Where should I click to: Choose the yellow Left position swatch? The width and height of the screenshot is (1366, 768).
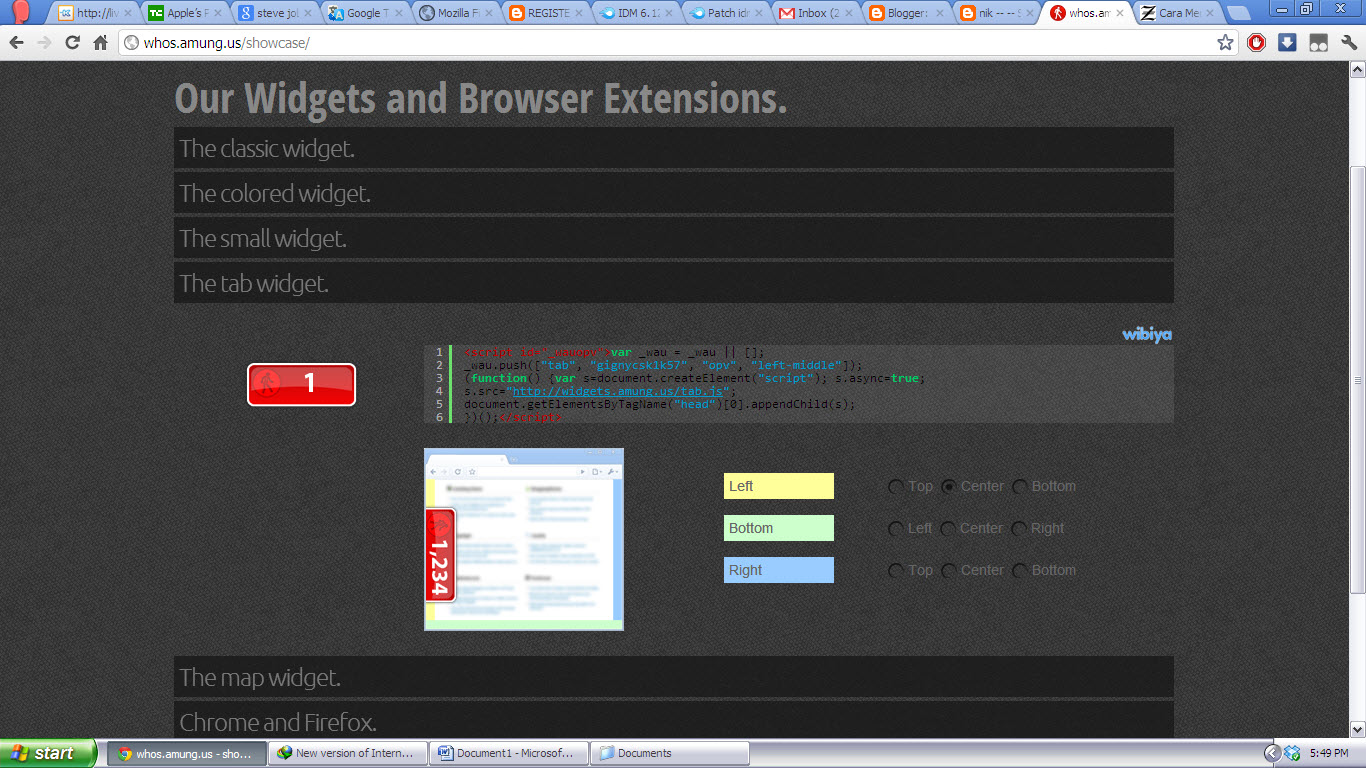778,486
